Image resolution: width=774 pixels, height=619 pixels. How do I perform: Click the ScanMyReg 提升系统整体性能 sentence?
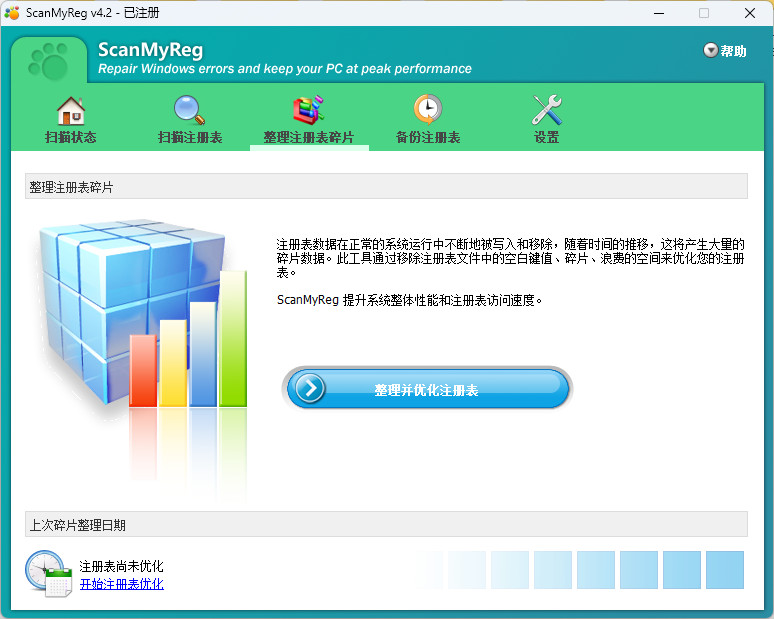(x=409, y=300)
